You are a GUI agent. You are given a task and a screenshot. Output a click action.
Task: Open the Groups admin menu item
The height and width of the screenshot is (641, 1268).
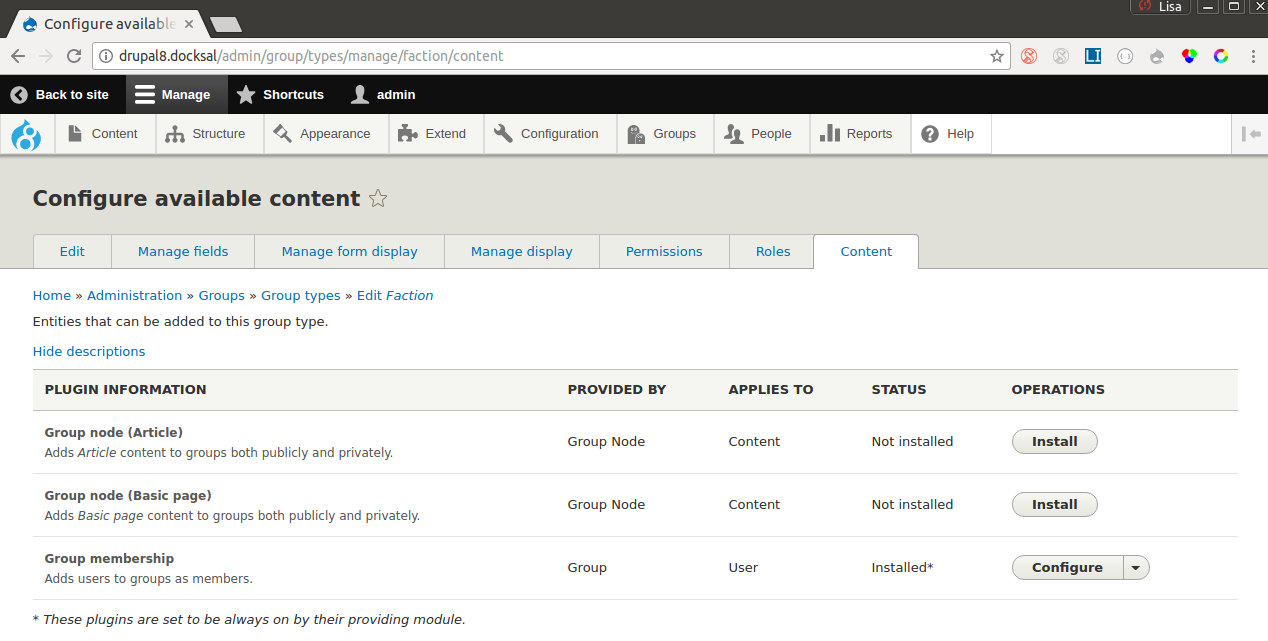[661, 134]
